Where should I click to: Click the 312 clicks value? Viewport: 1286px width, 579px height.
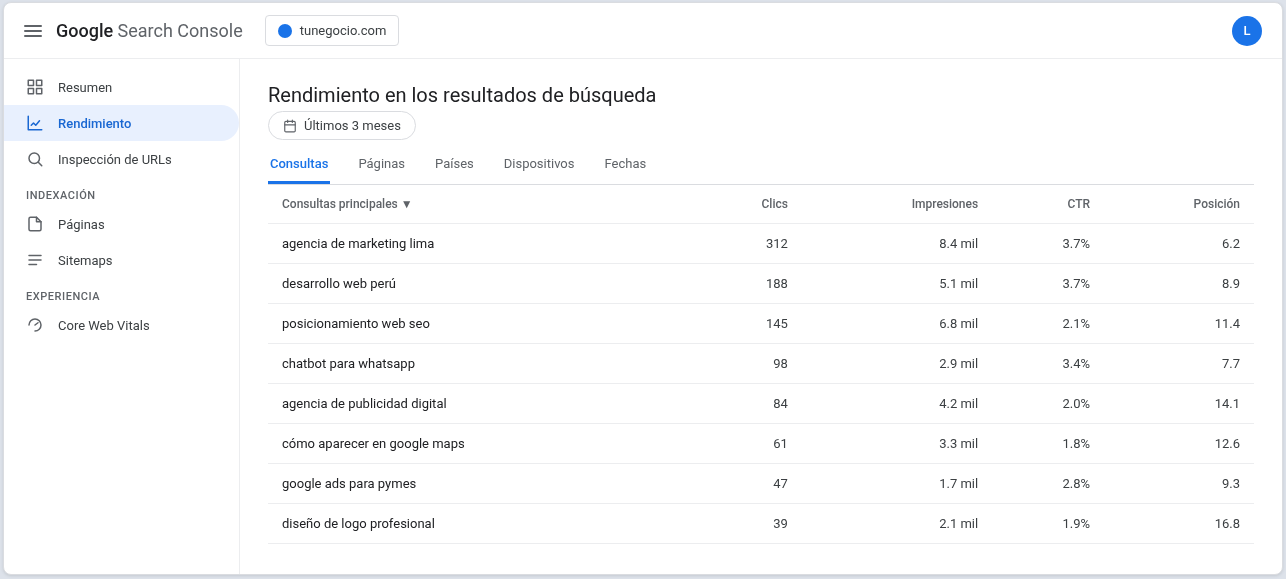(776, 244)
